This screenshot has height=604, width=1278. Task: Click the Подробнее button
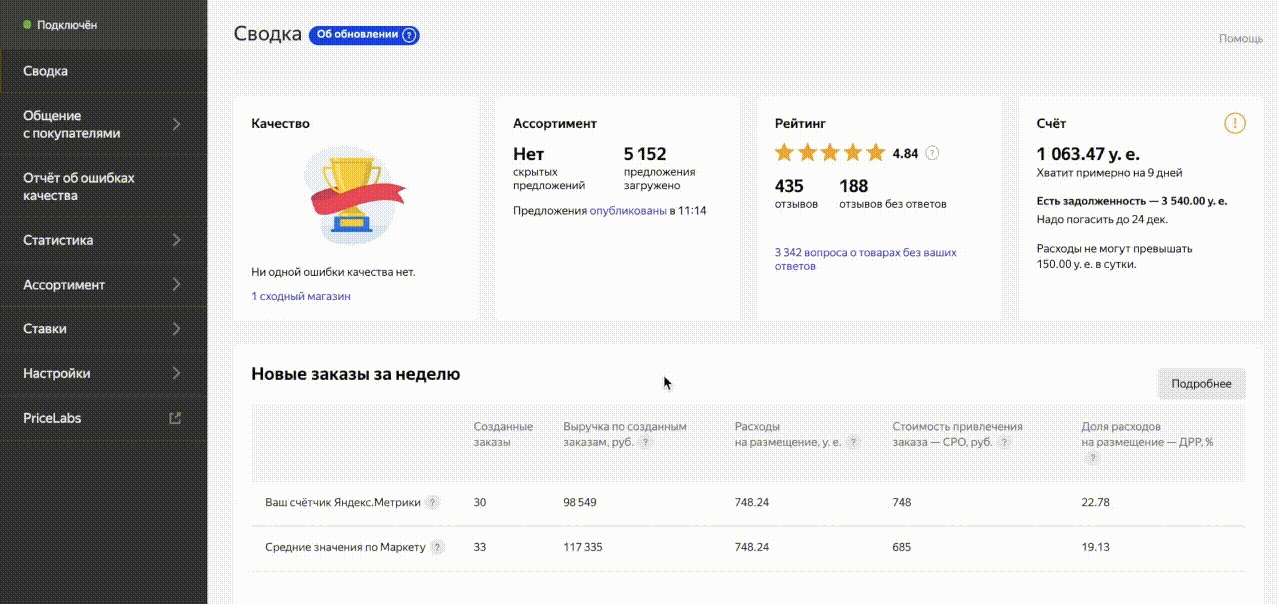[x=1201, y=384]
